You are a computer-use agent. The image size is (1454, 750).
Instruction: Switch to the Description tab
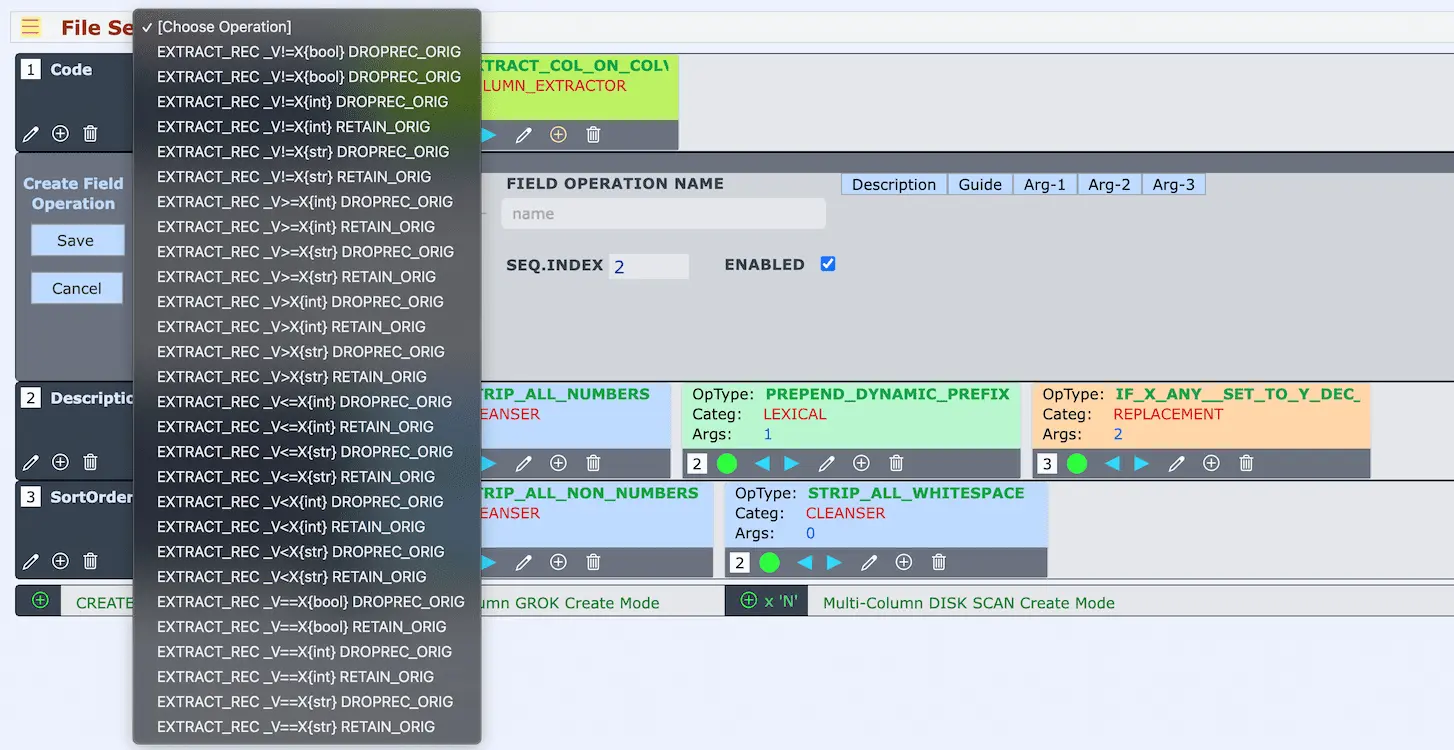click(894, 184)
